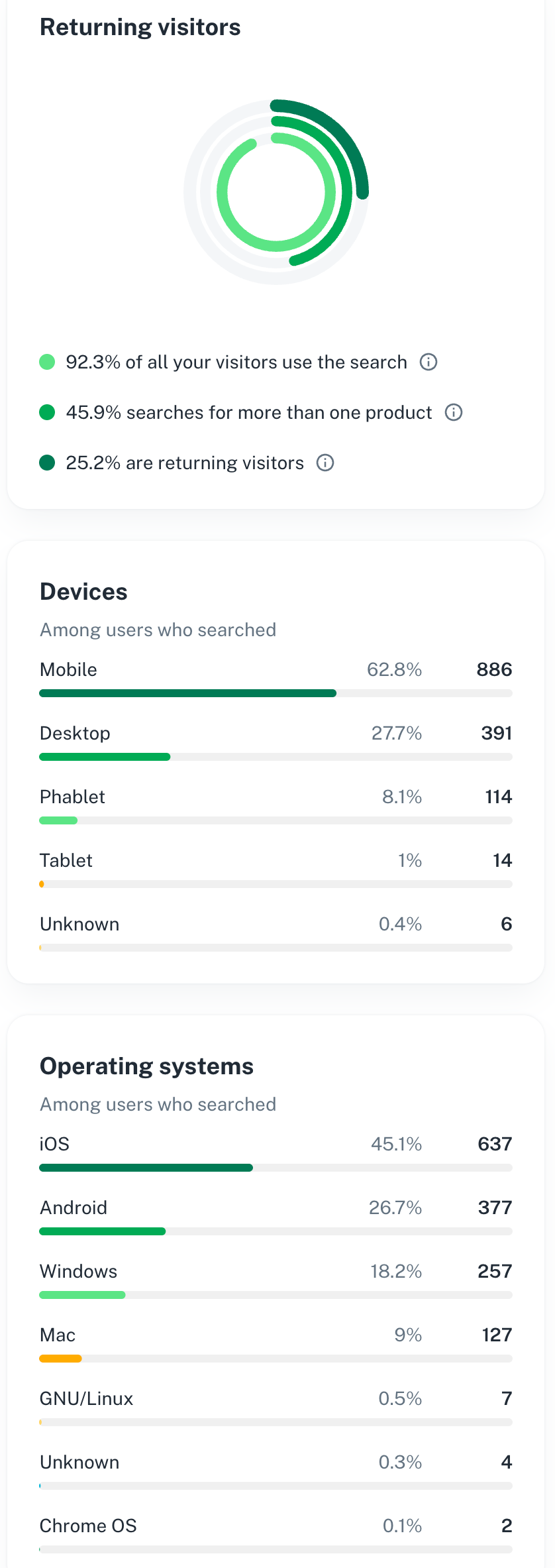The height and width of the screenshot is (1568, 555).
Task: Click the Windows progress bar
Action: click(276, 1295)
